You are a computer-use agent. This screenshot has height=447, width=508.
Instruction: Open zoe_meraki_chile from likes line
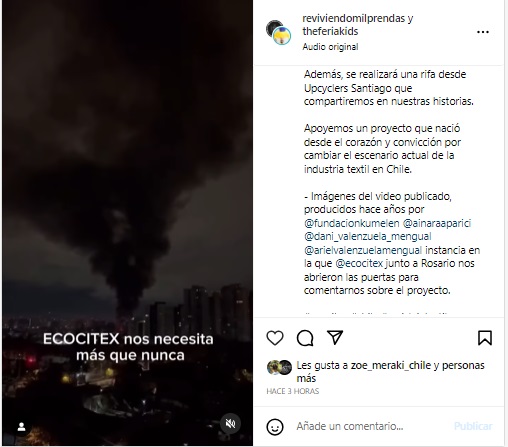391,365
